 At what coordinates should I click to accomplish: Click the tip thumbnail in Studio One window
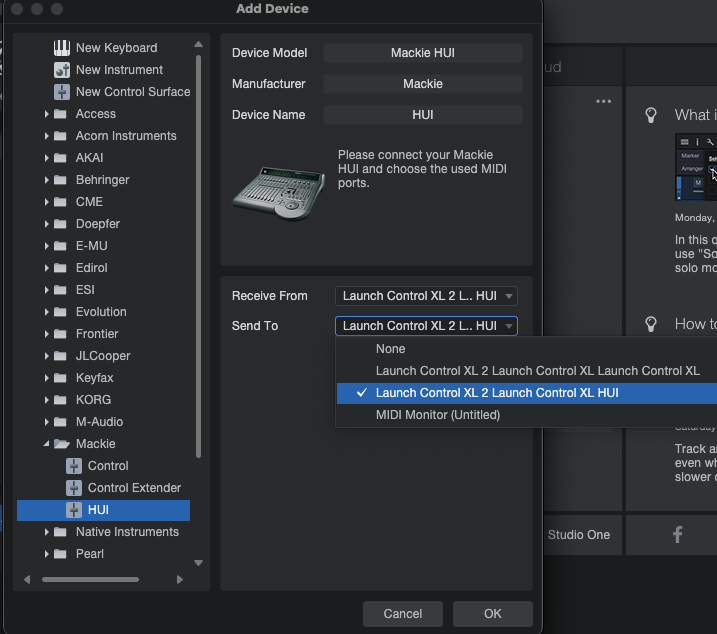click(696, 167)
